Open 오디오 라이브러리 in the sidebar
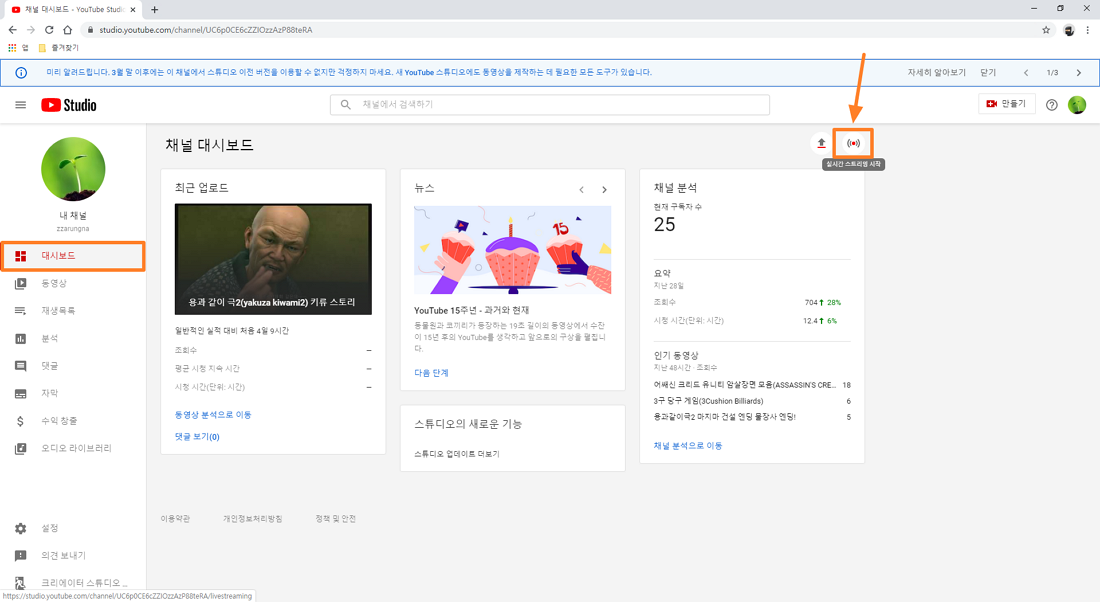The height and width of the screenshot is (602, 1100). click(x=73, y=448)
